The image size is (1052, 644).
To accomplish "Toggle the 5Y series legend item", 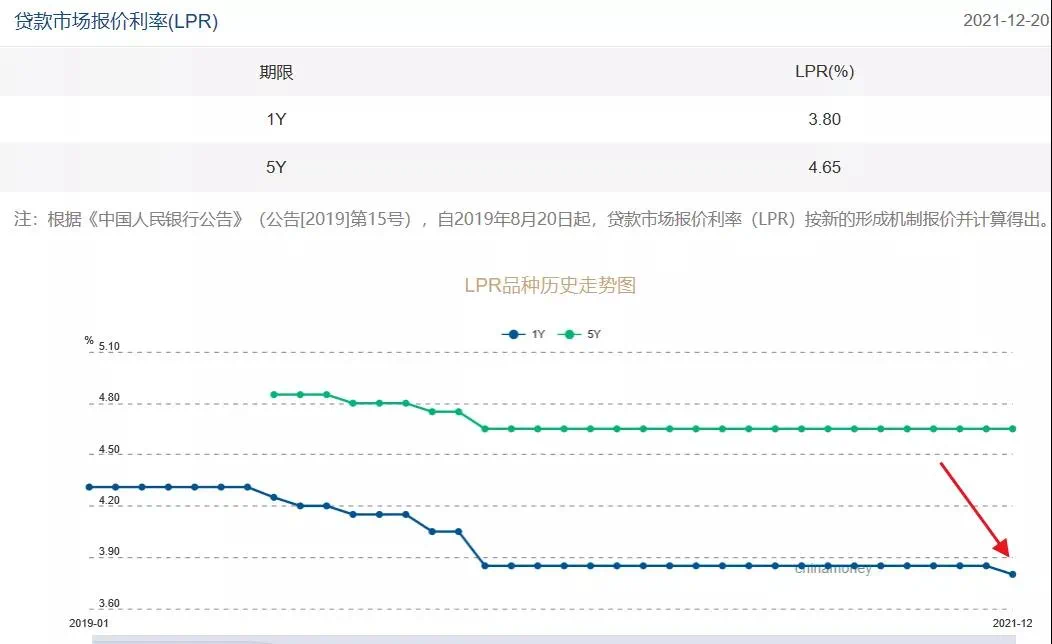I will (579, 334).
